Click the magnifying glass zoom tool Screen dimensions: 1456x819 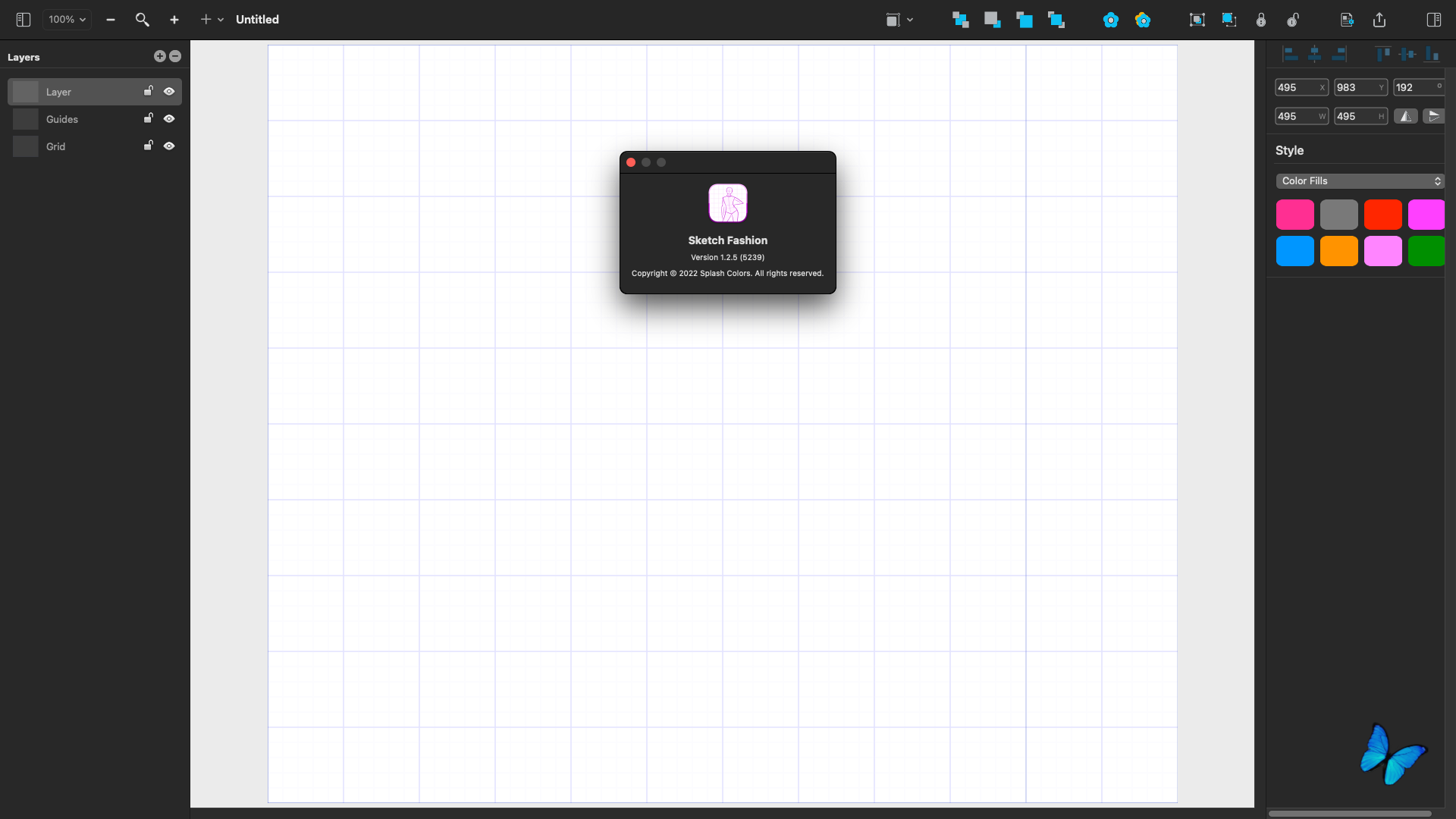[142, 20]
